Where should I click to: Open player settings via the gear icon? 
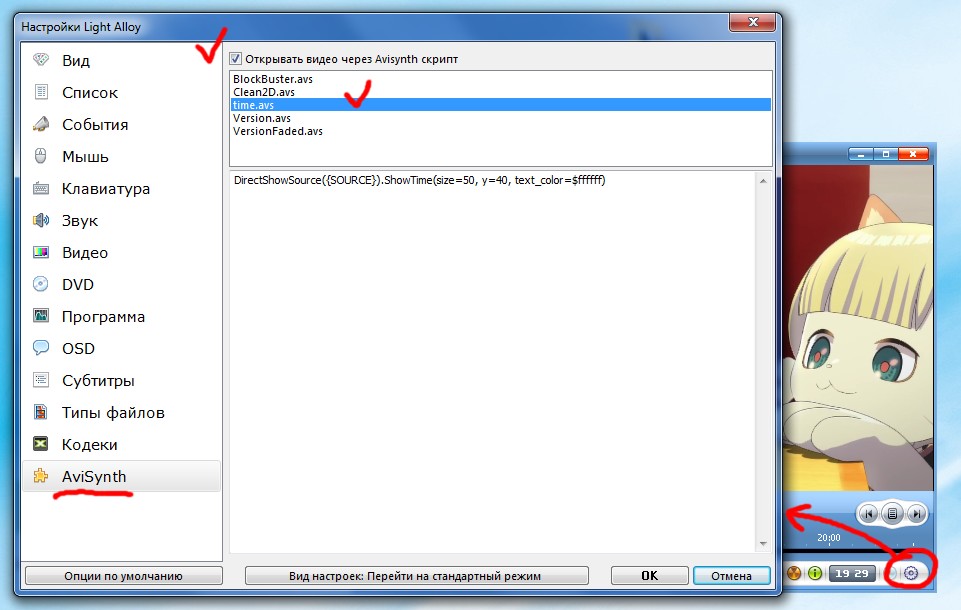click(911, 573)
